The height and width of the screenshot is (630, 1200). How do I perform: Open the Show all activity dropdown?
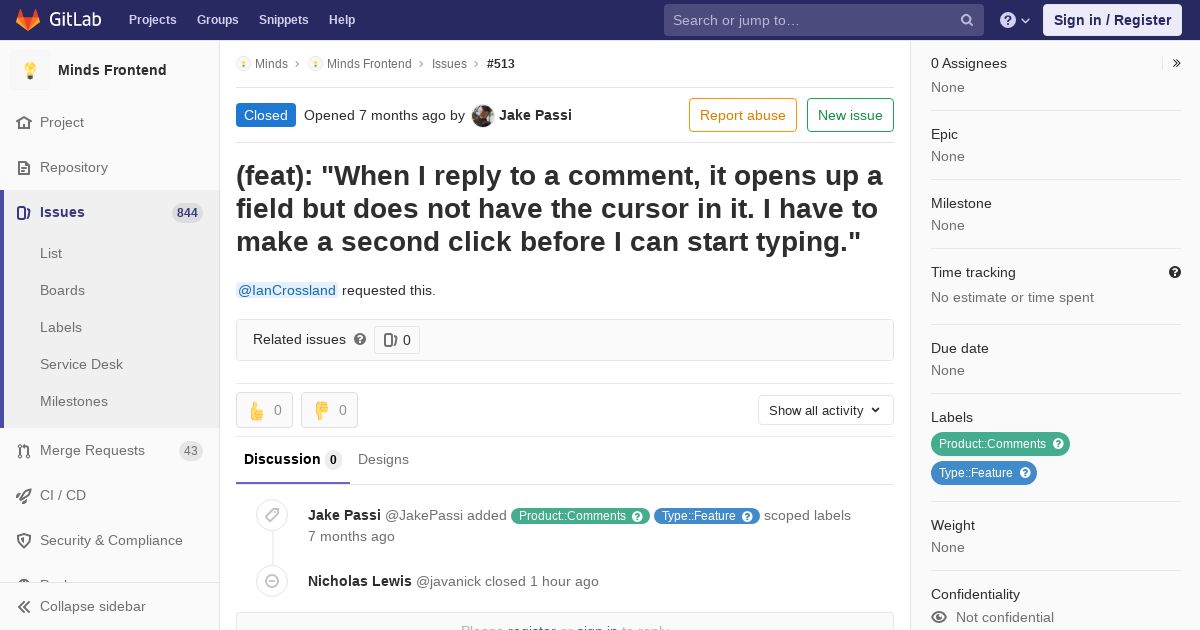click(826, 410)
